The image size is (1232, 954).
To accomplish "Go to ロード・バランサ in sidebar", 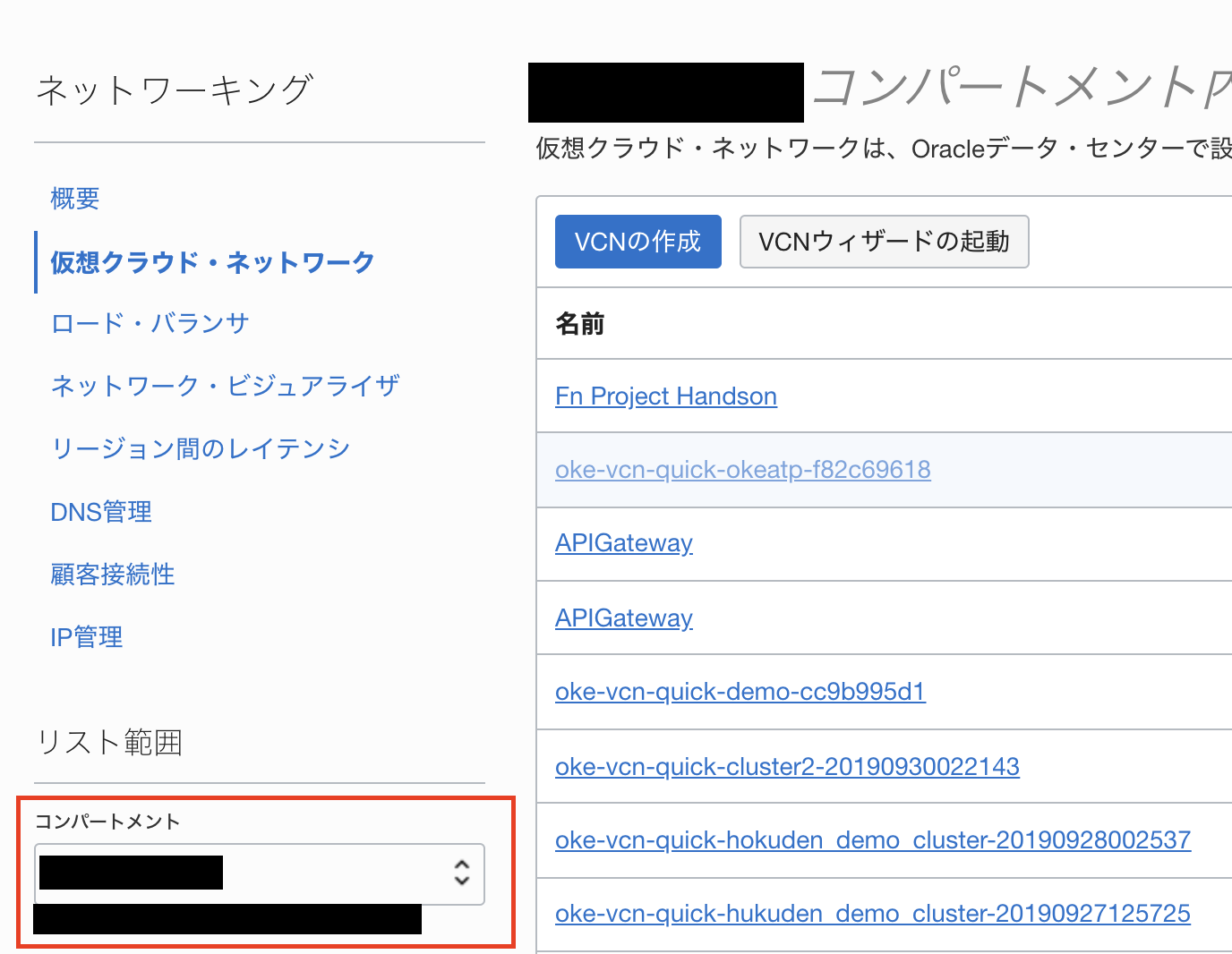I will click(x=150, y=323).
